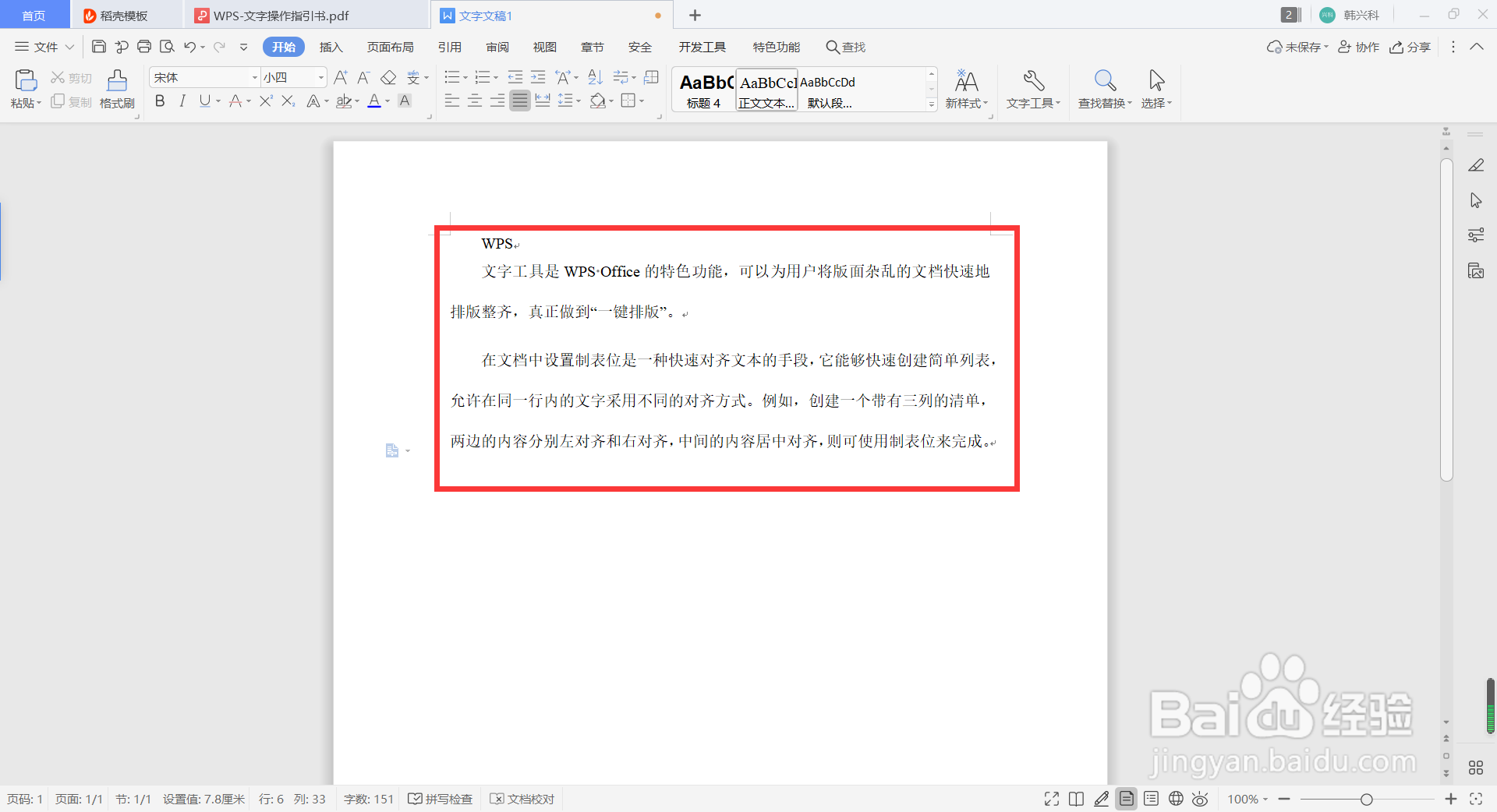Click the sliders settings icon in right sidebar

[1476, 235]
